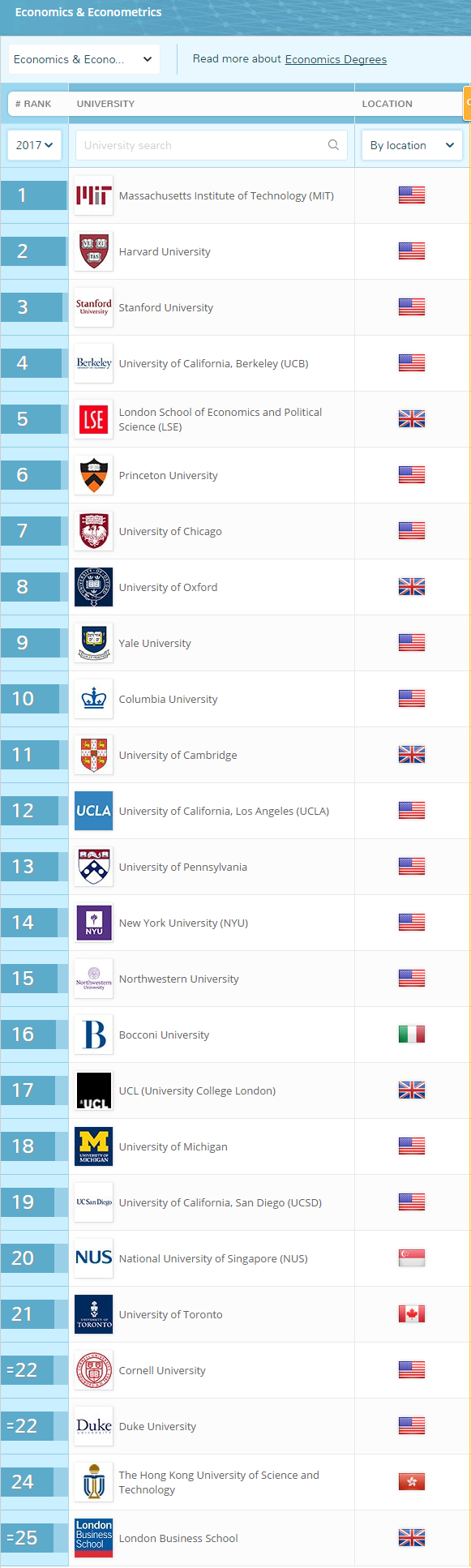Click the Italy flag for Bocconi
This screenshot has width=471, height=1568.
pyautogui.click(x=412, y=1035)
